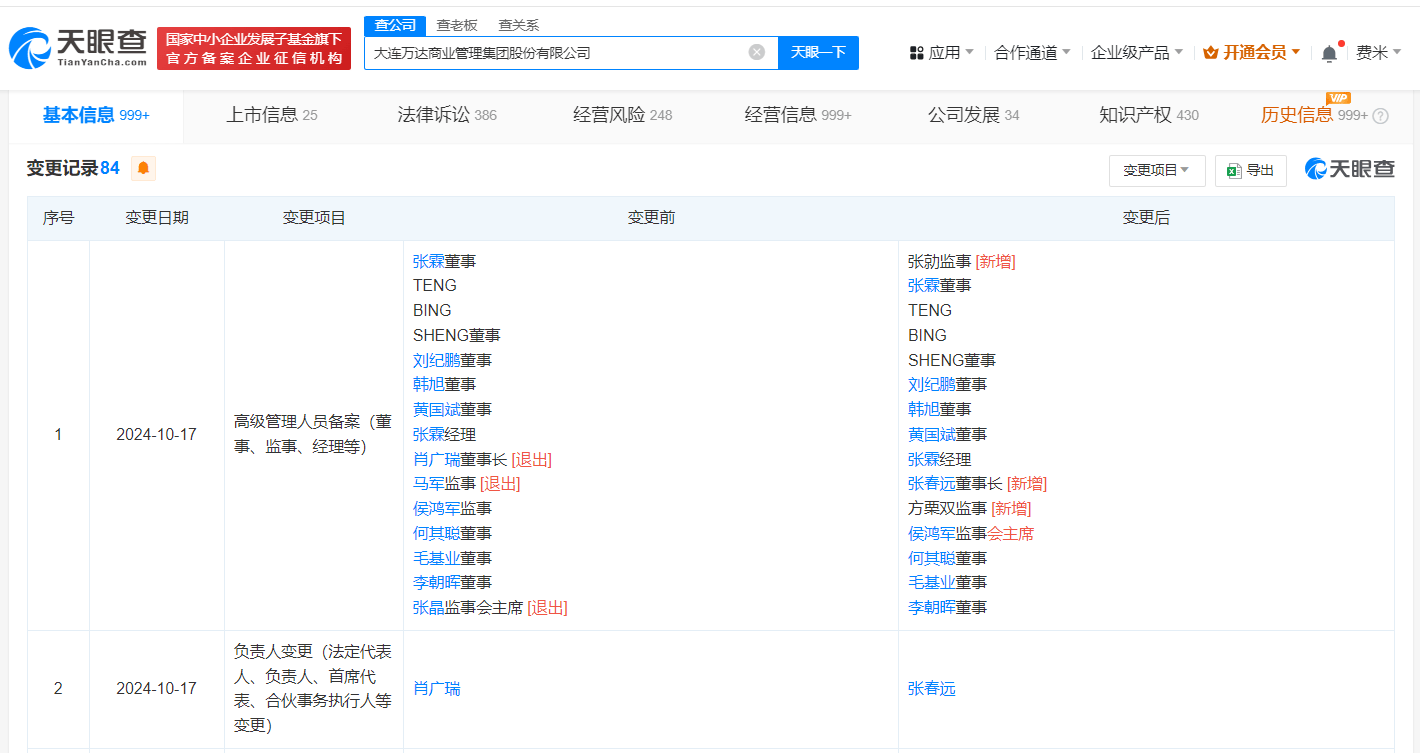The height and width of the screenshot is (753, 1420).
Task: Open the 变更项目 filter dropdown
Action: pyautogui.click(x=1157, y=170)
